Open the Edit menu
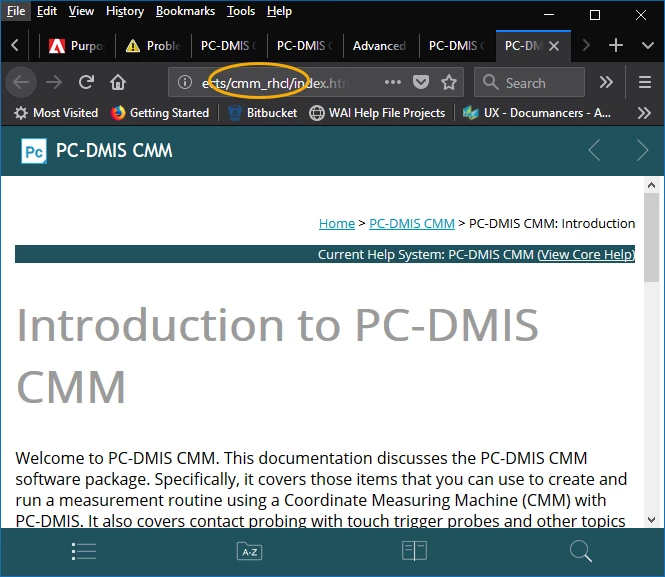The image size is (665, 577). 47,11
